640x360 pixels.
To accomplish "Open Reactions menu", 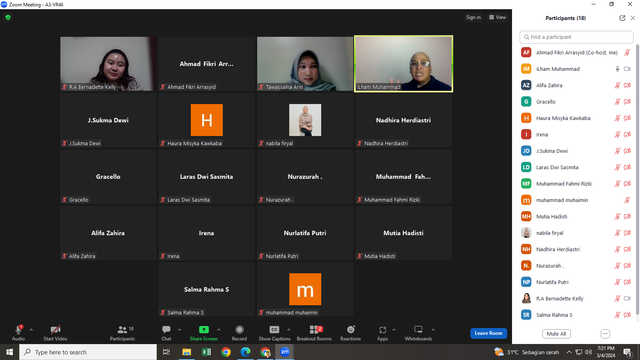I will pos(350,332).
